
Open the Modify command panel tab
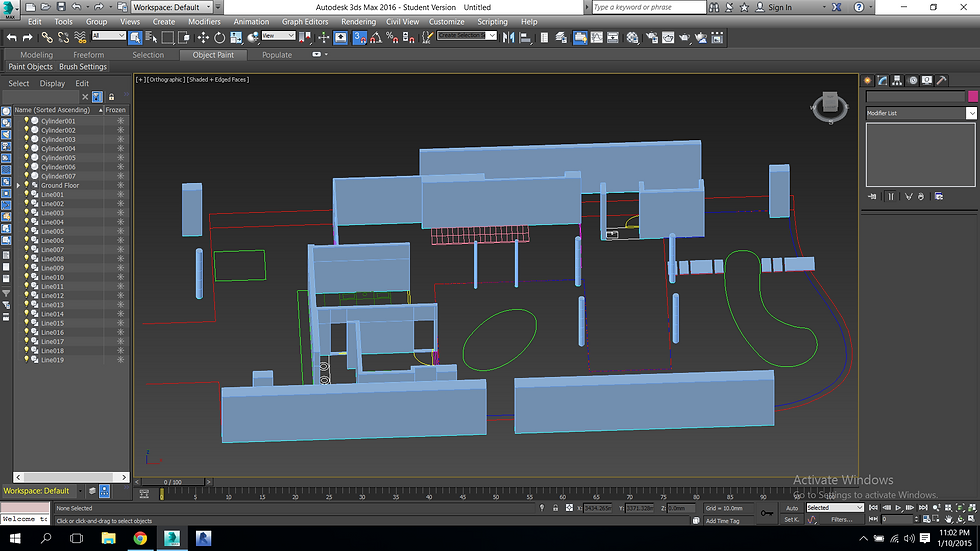point(882,81)
